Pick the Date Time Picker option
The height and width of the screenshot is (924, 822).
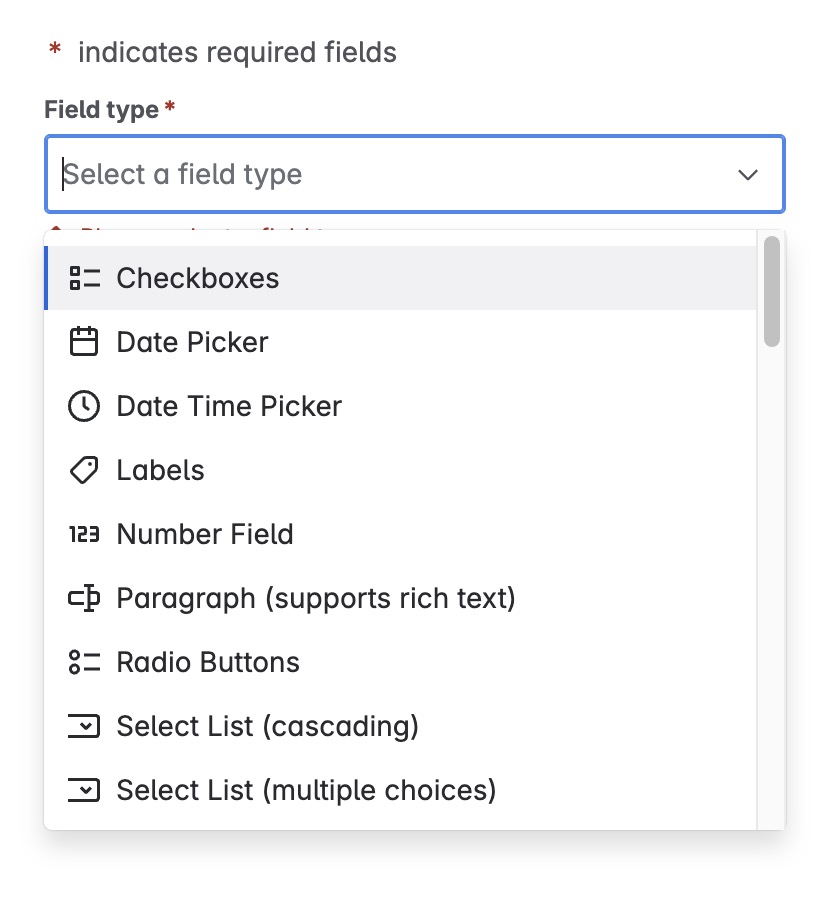pos(229,406)
